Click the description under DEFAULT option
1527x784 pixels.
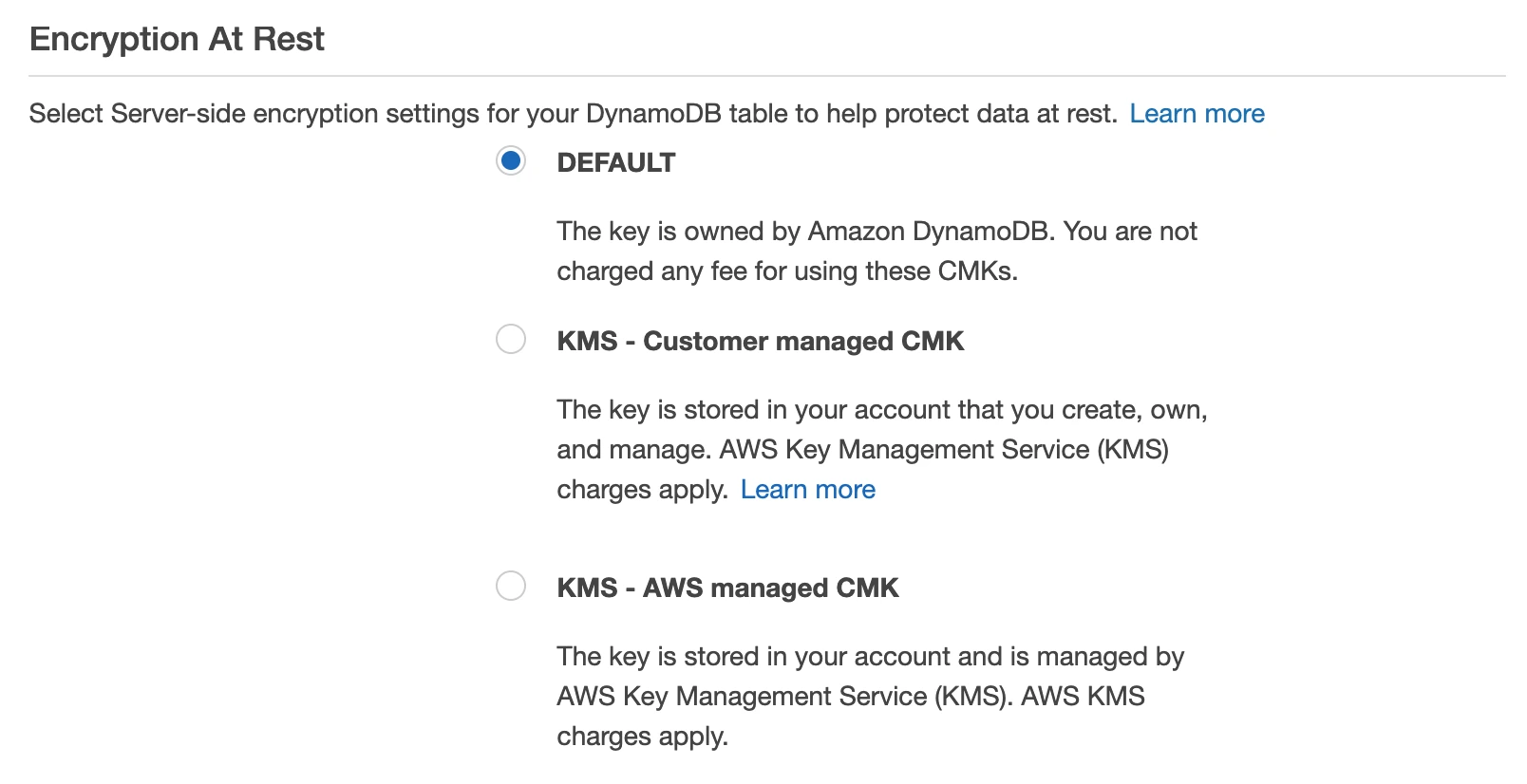(x=876, y=250)
